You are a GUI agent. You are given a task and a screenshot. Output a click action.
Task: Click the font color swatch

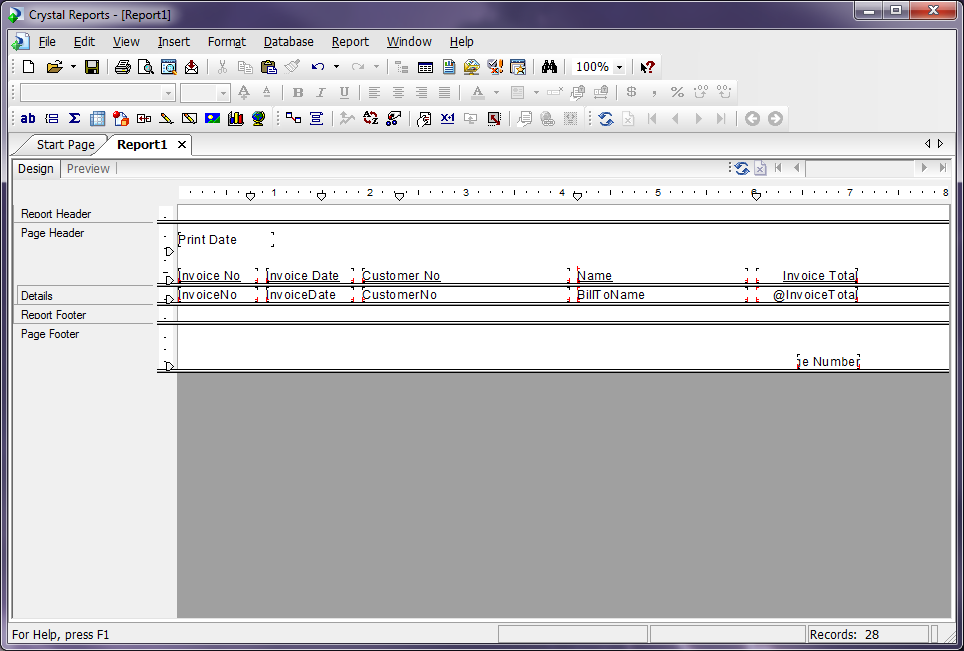[479, 92]
